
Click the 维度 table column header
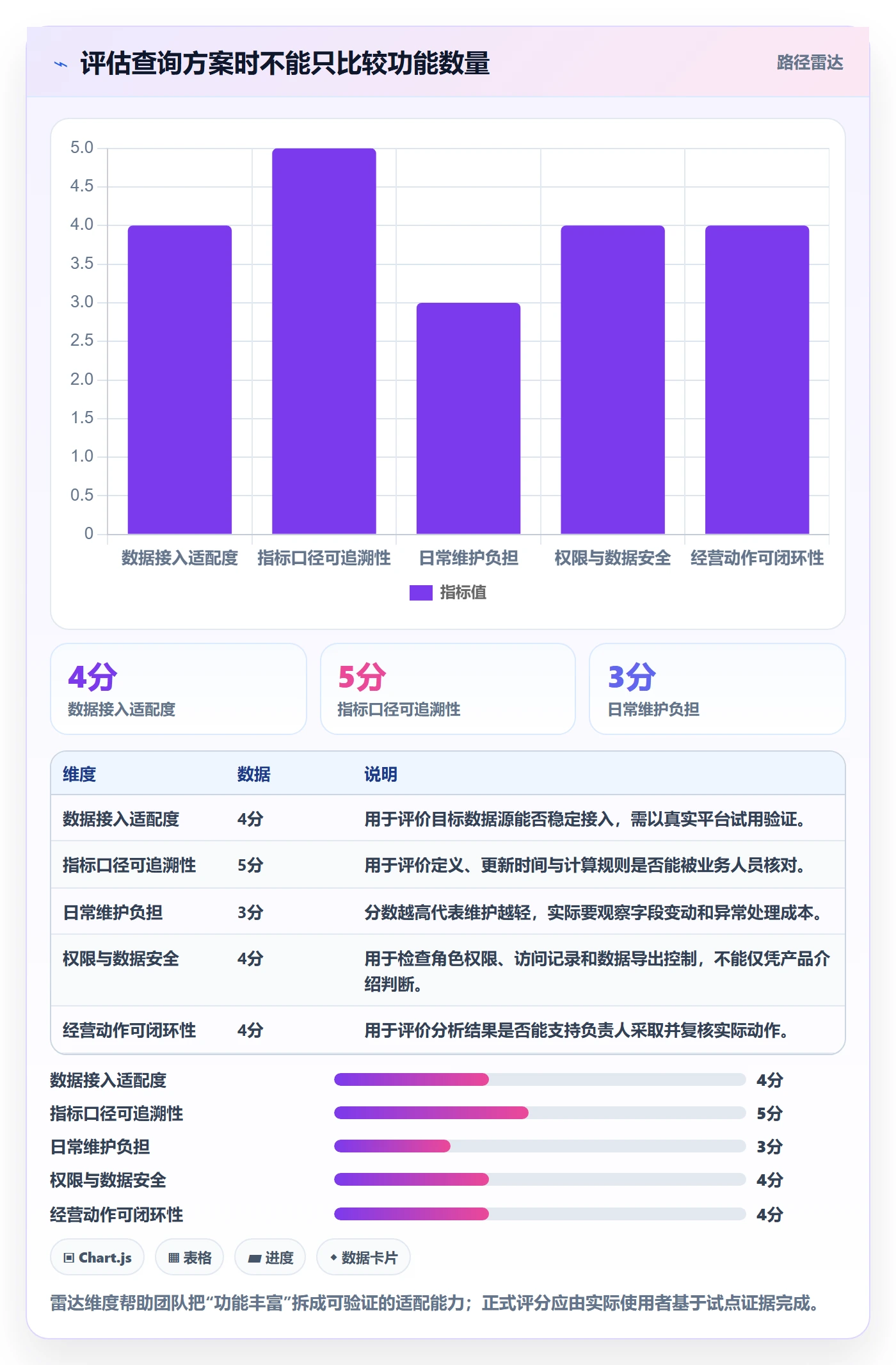79,774
